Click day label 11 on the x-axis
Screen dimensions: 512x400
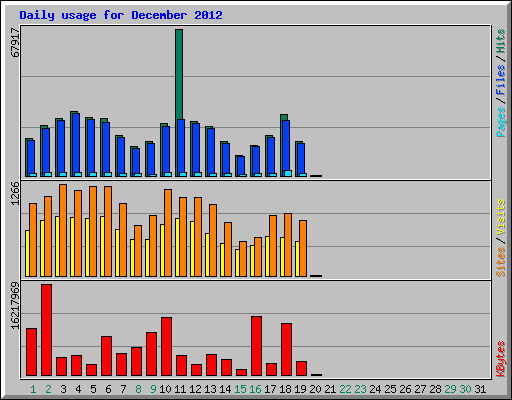pos(180,389)
